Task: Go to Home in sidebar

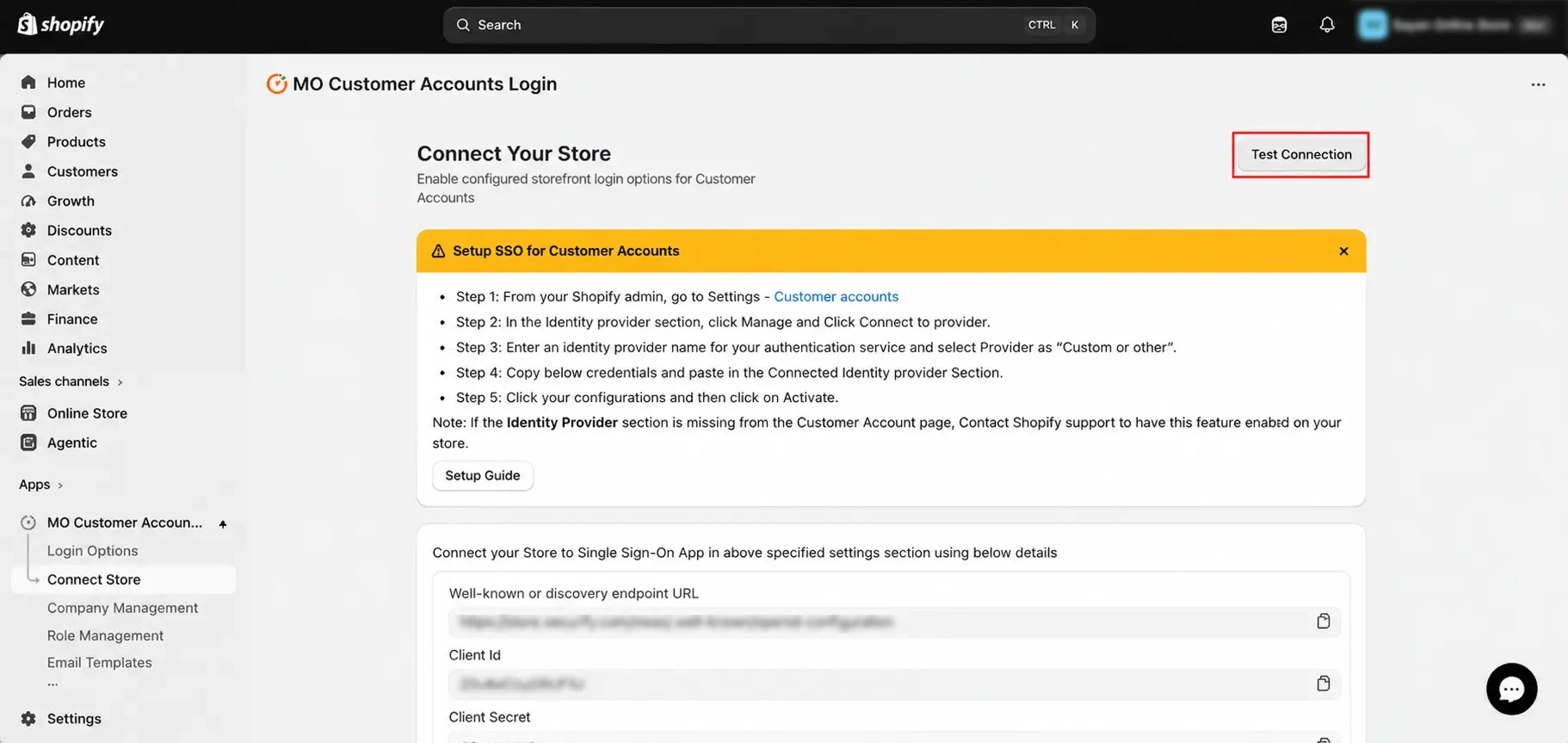Action: click(66, 83)
